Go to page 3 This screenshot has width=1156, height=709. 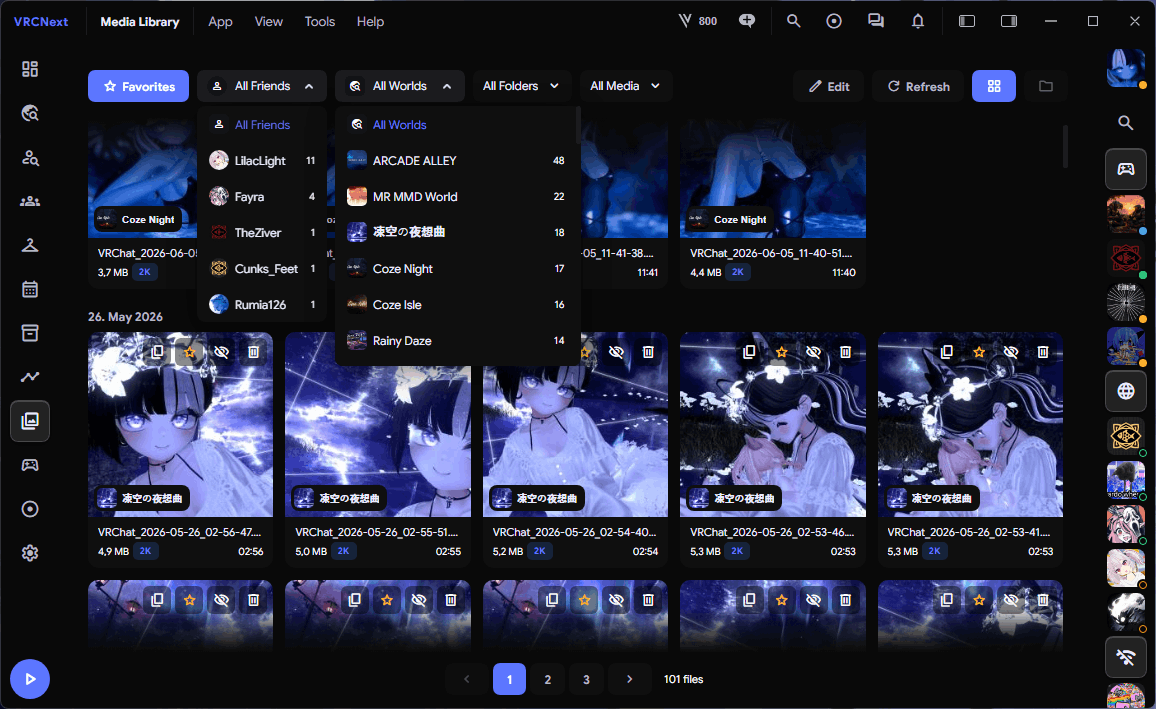coord(586,679)
